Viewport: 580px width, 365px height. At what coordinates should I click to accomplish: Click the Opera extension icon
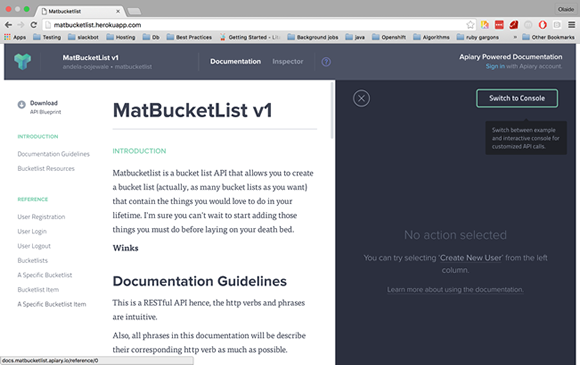coord(543,25)
